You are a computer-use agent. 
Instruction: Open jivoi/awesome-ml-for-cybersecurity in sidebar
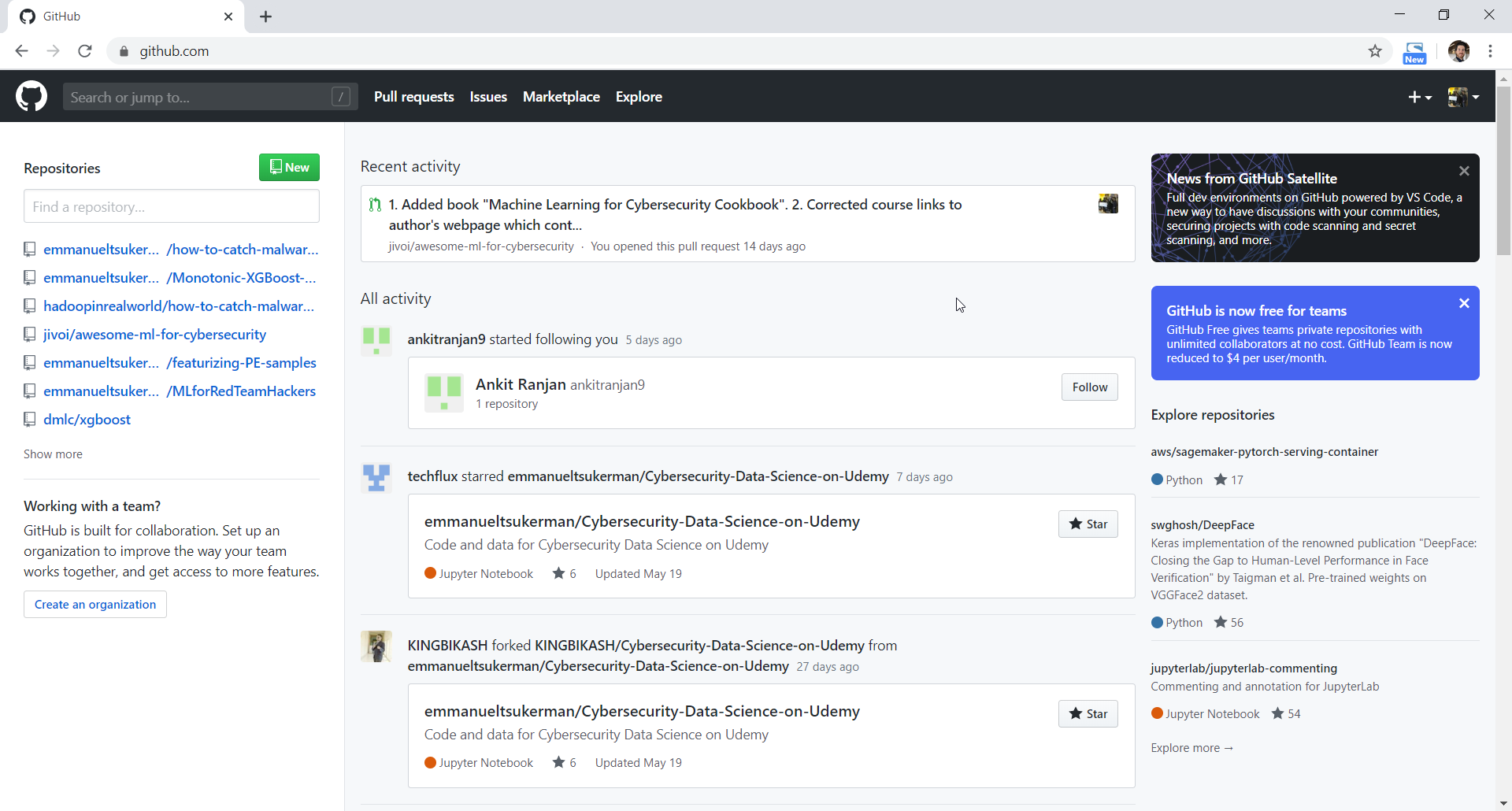tap(154, 335)
